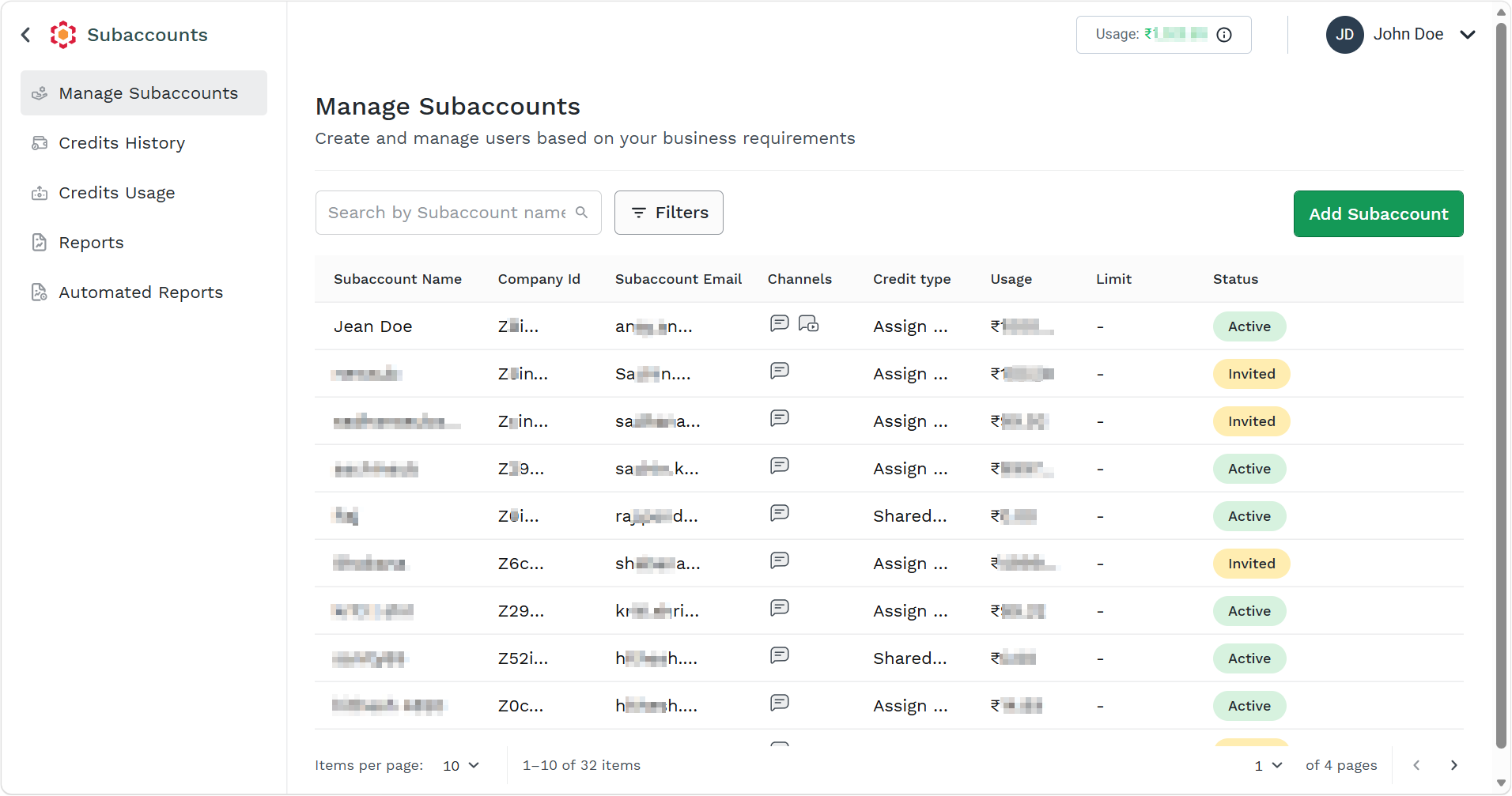Click Add Subaccount button

coord(1378,213)
